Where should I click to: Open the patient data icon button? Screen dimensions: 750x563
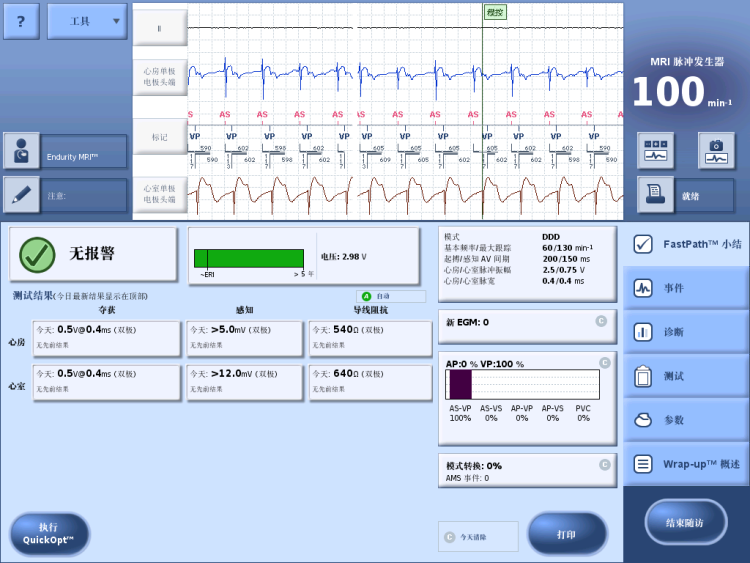tap(21, 152)
